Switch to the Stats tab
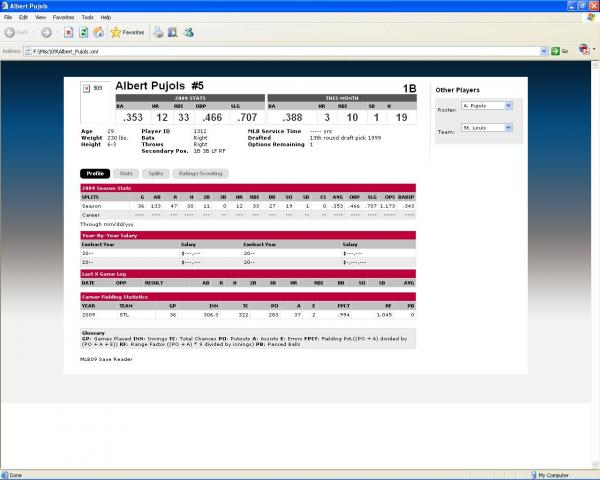The height and width of the screenshot is (480, 600). (x=126, y=173)
